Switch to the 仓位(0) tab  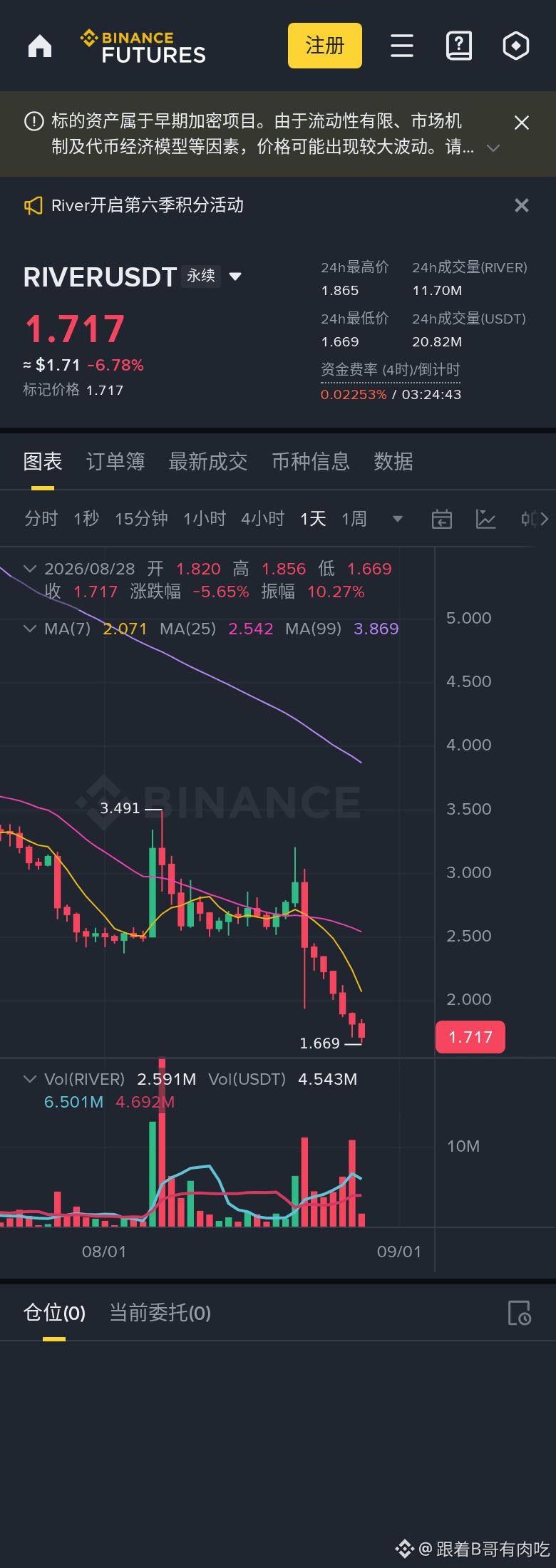tap(54, 1313)
